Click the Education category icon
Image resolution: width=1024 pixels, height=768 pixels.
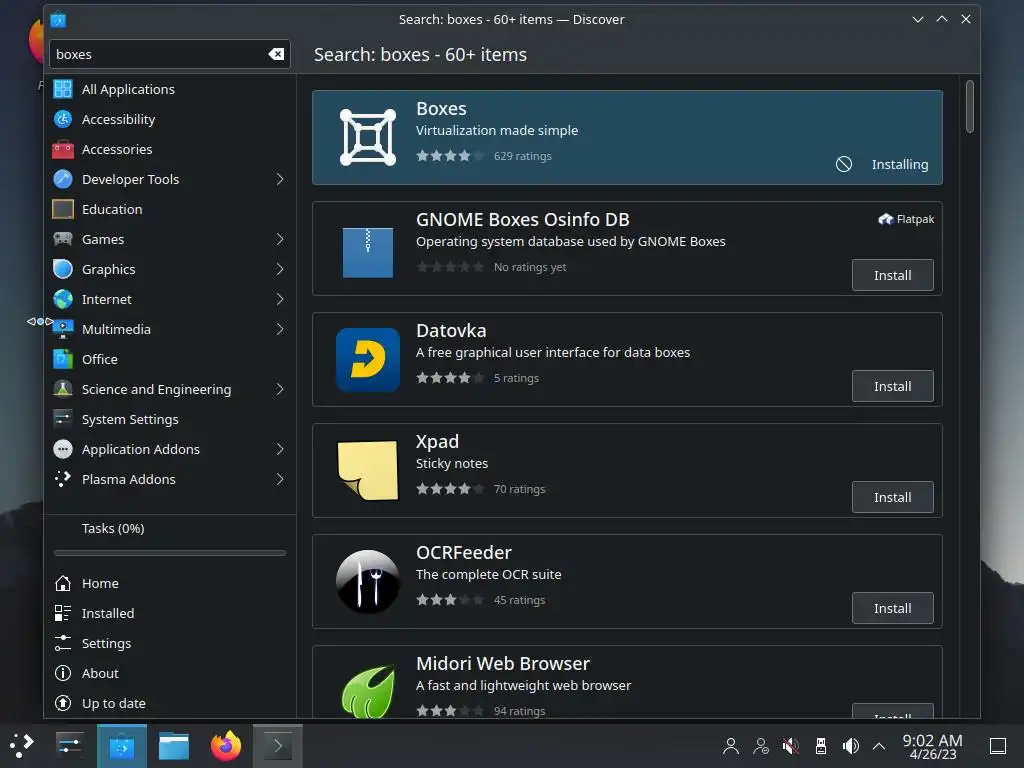click(63, 209)
